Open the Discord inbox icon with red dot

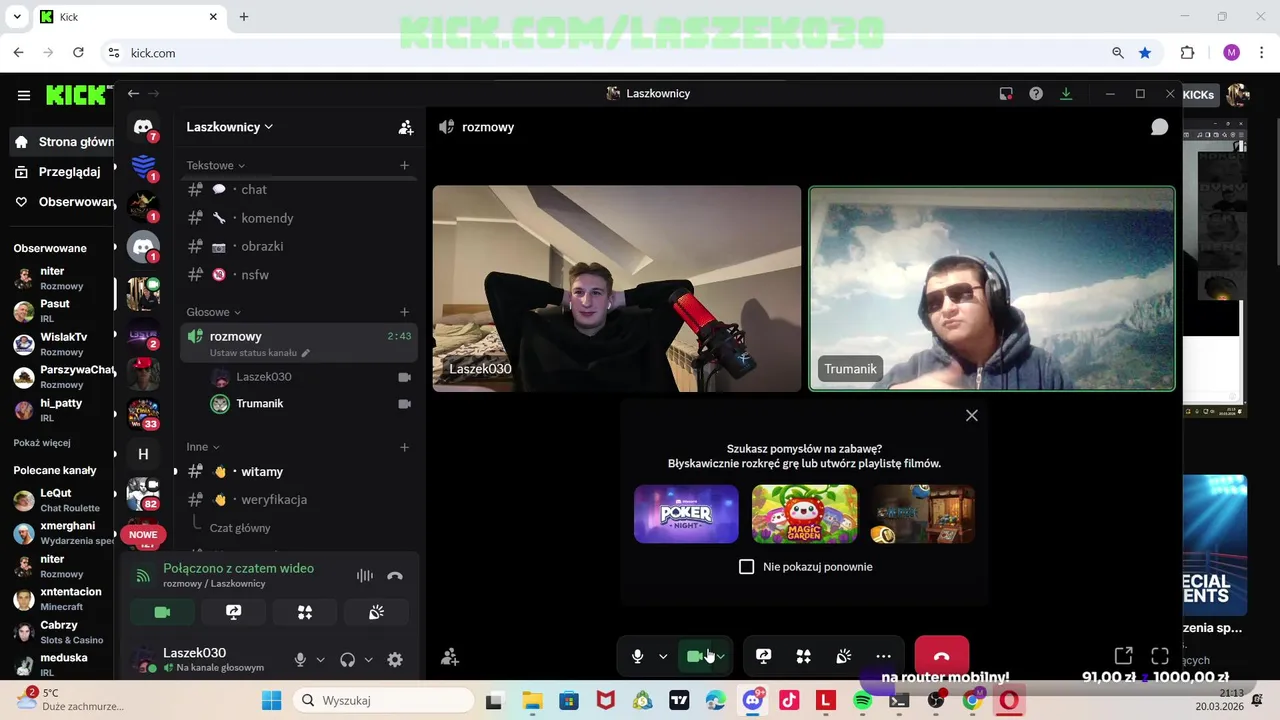1006,93
